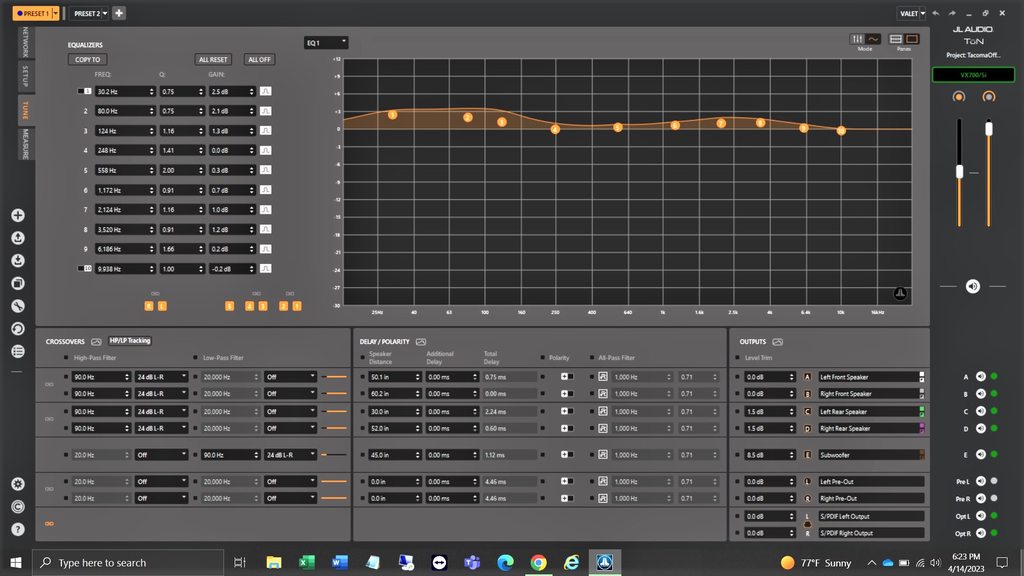This screenshot has width=1024, height=576.
Task: Click the redo arrow in the title bar
Action: [952, 13]
